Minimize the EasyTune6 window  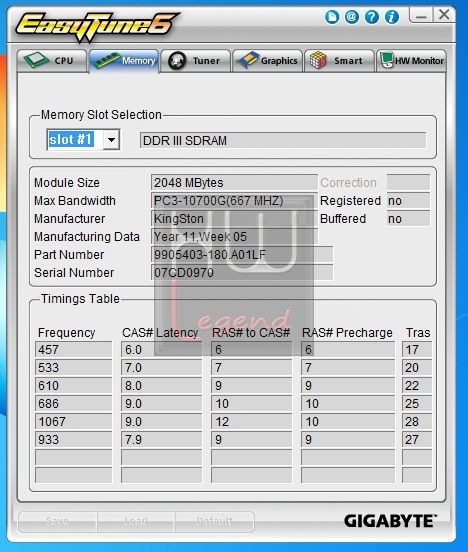pyautogui.click(x=421, y=15)
